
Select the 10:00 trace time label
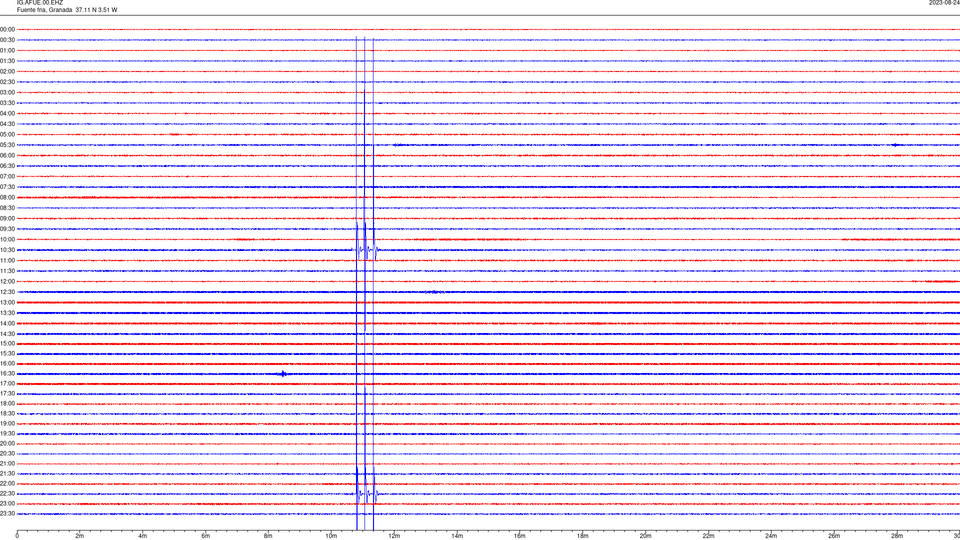coord(7,239)
